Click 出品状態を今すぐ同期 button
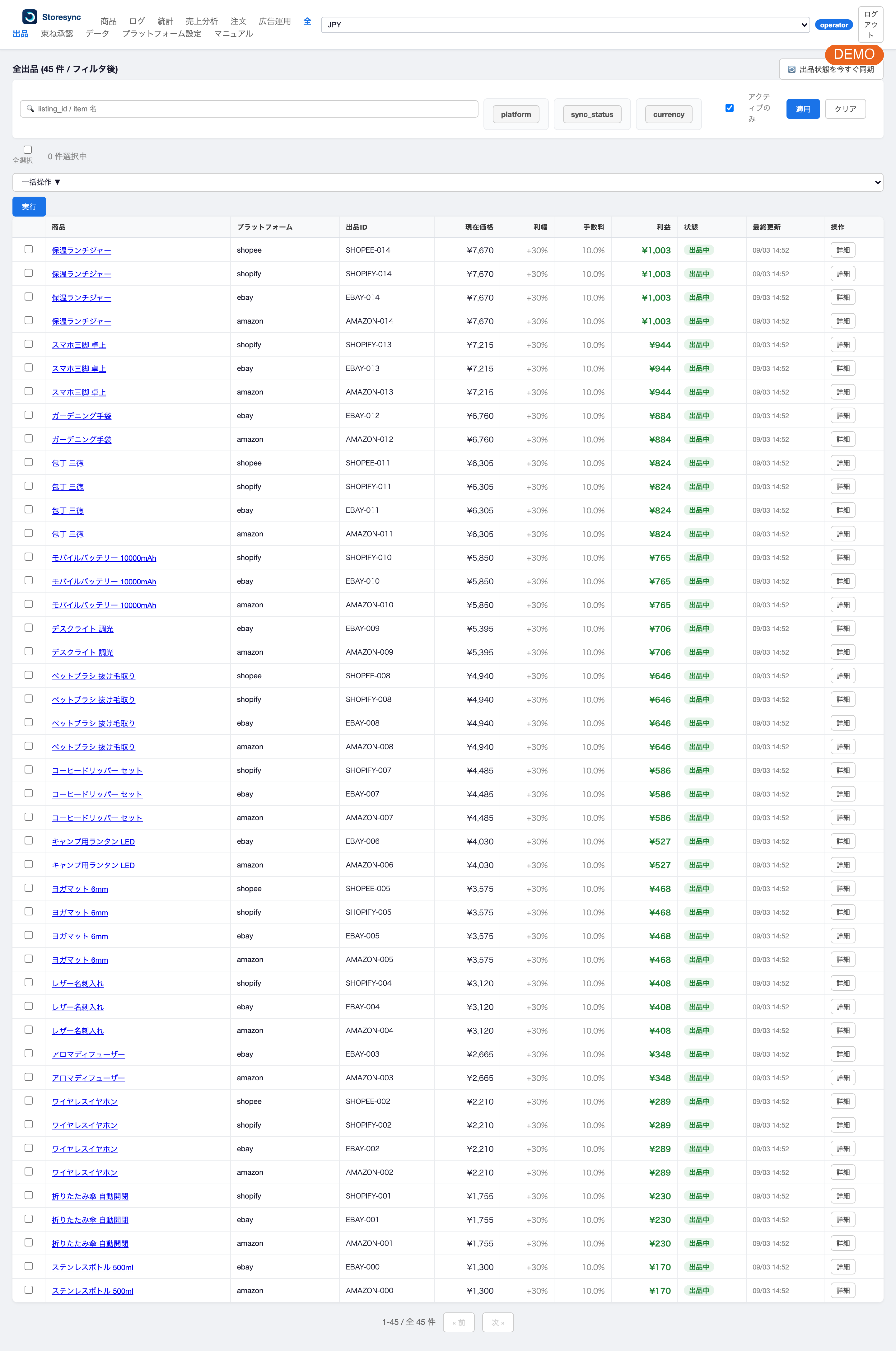 (831, 69)
